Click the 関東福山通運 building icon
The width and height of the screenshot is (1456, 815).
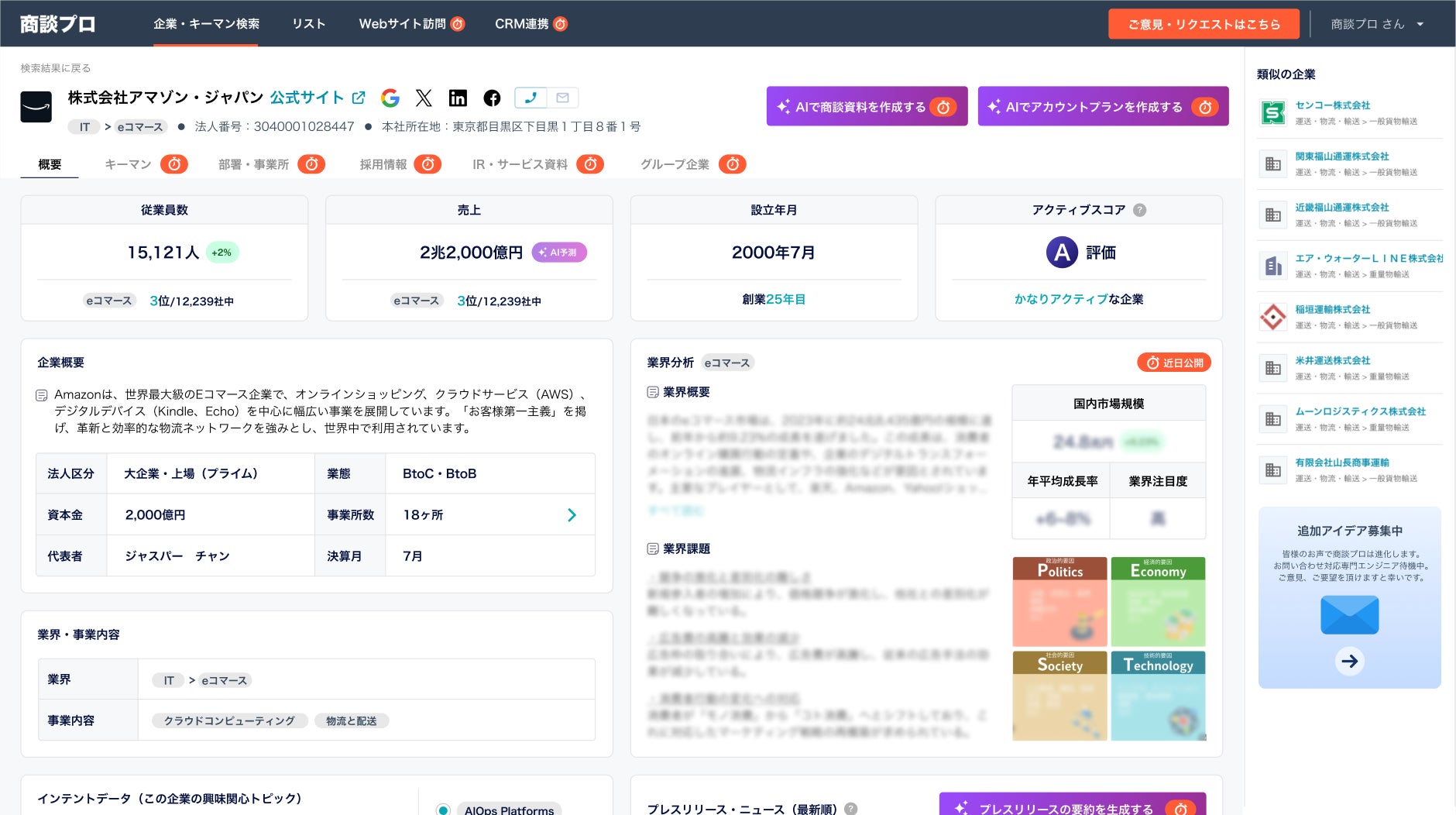point(1273,164)
